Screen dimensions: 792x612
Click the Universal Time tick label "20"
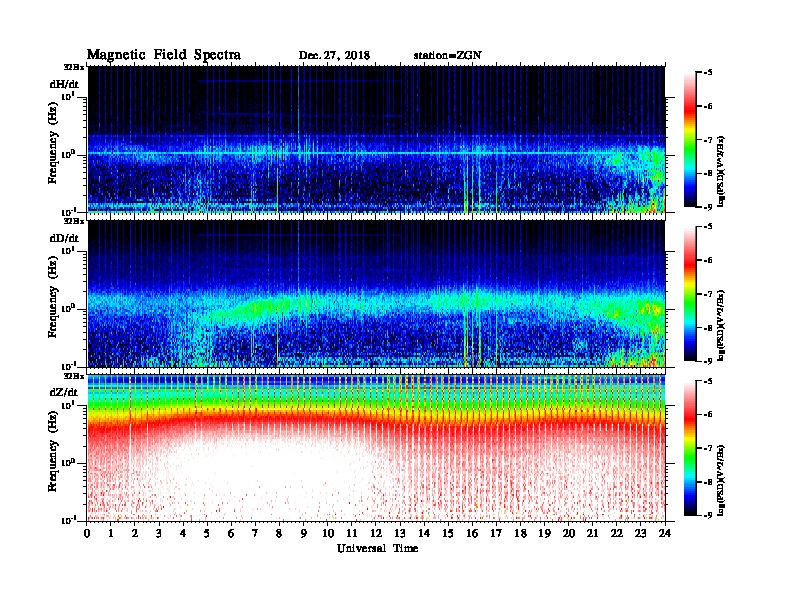569,533
